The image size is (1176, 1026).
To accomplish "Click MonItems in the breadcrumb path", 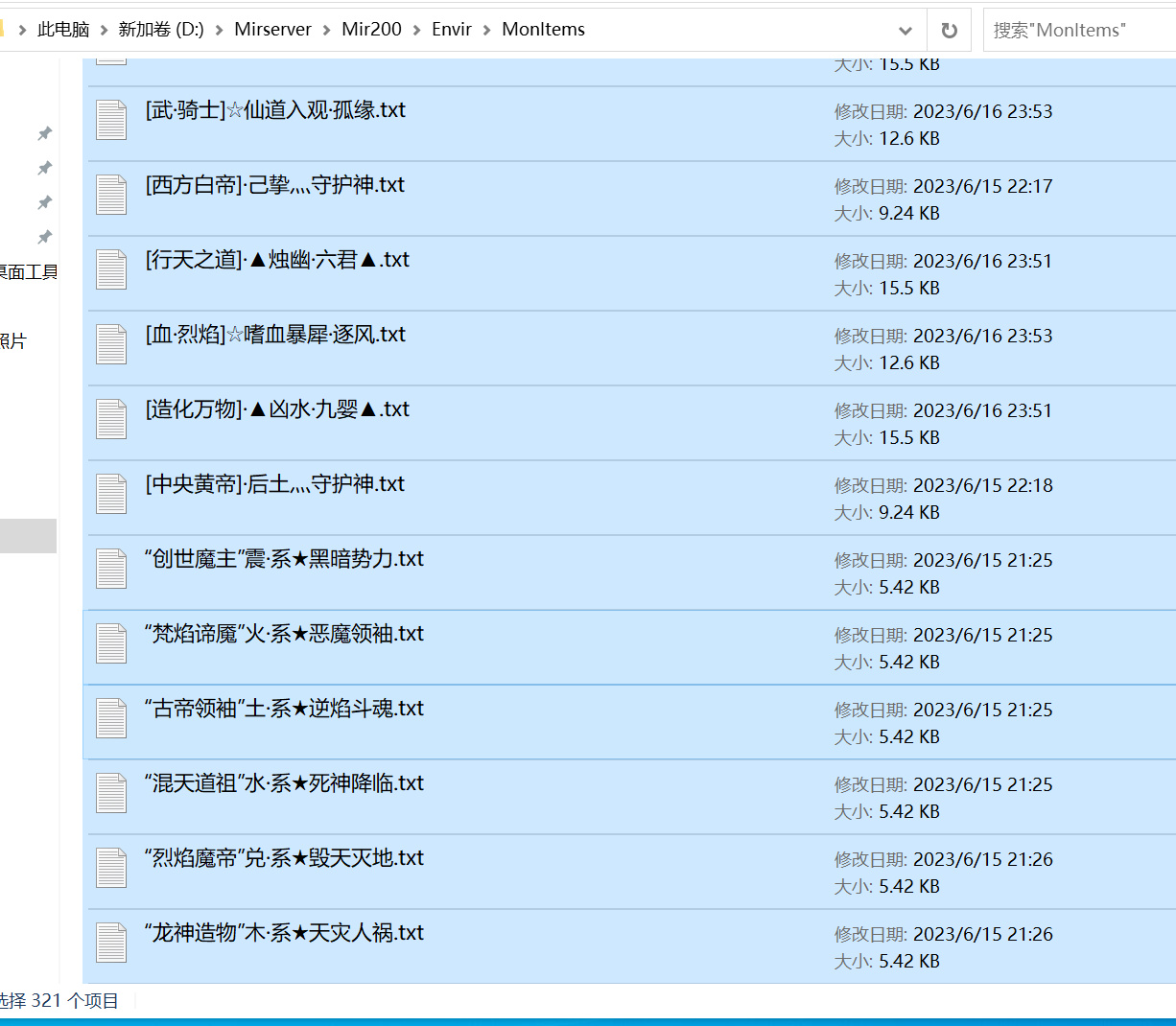I will click(x=544, y=30).
